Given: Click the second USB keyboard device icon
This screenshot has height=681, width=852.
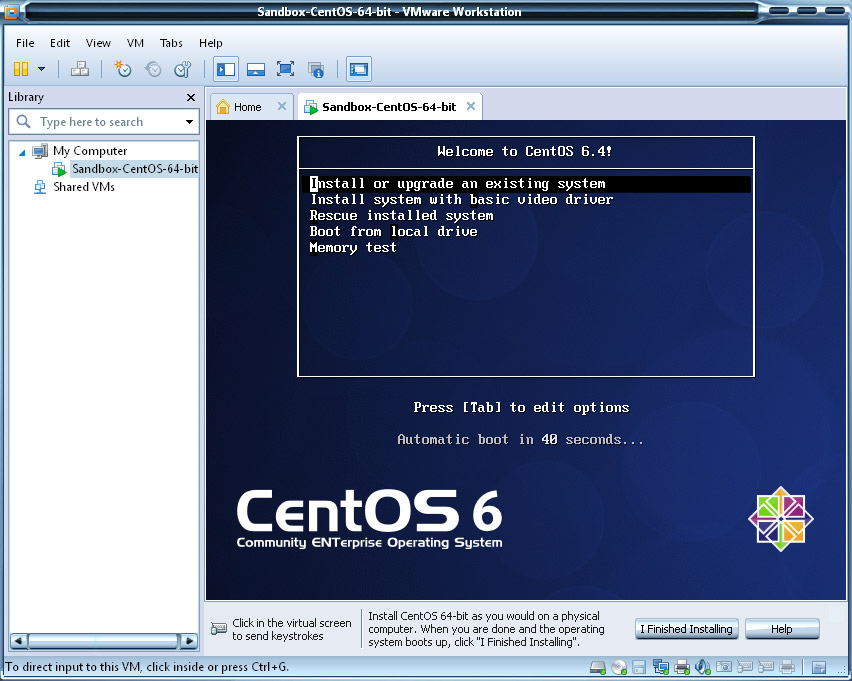Looking at the screenshot, I should 765,666.
